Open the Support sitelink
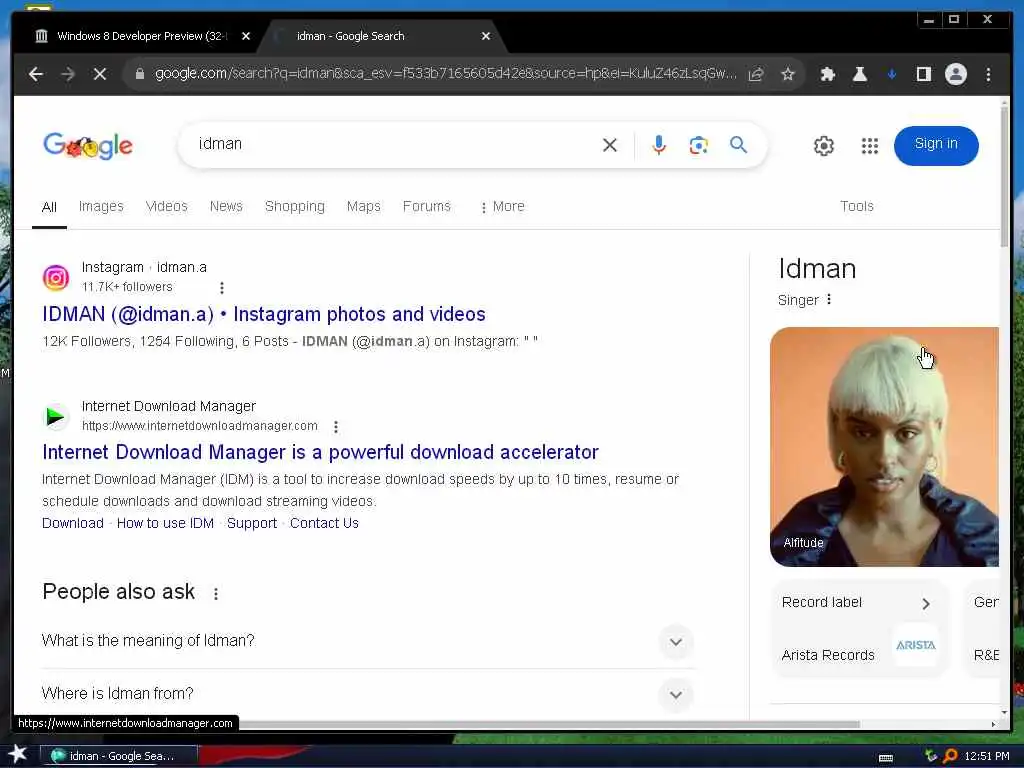1024x768 pixels. [x=251, y=523]
